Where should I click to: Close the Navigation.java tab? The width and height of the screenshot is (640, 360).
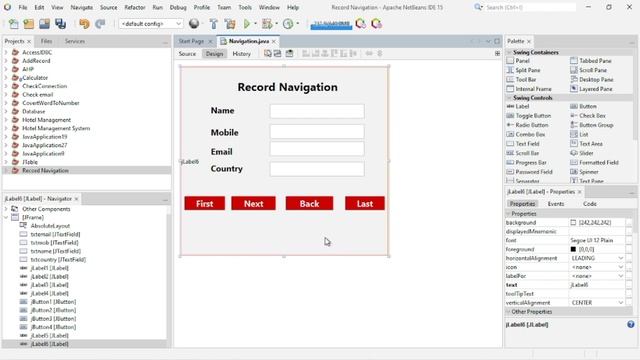coord(274,41)
